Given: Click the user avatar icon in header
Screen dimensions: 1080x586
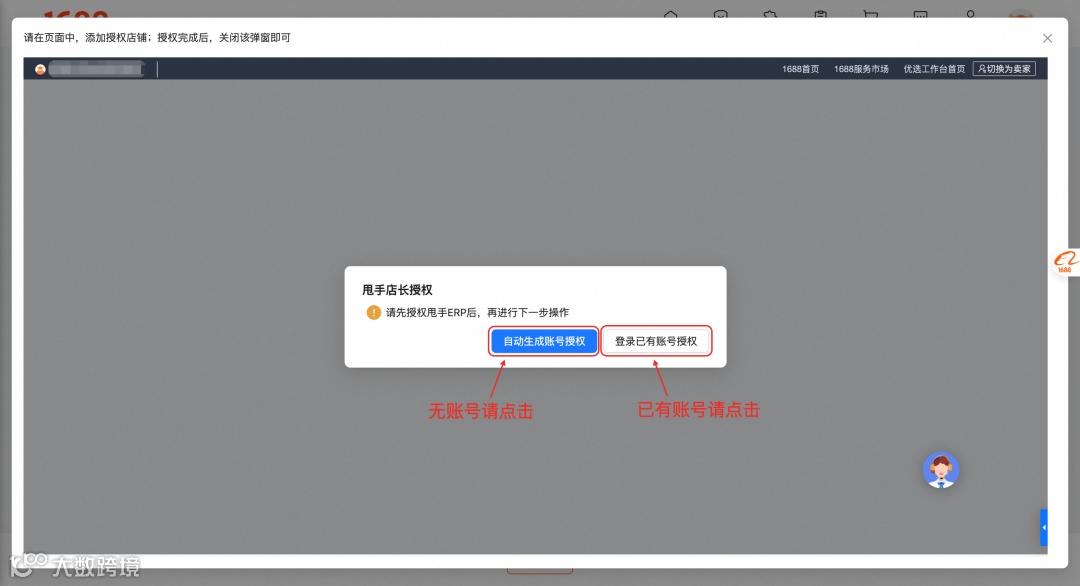Looking at the screenshot, I should tap(41, 69).
